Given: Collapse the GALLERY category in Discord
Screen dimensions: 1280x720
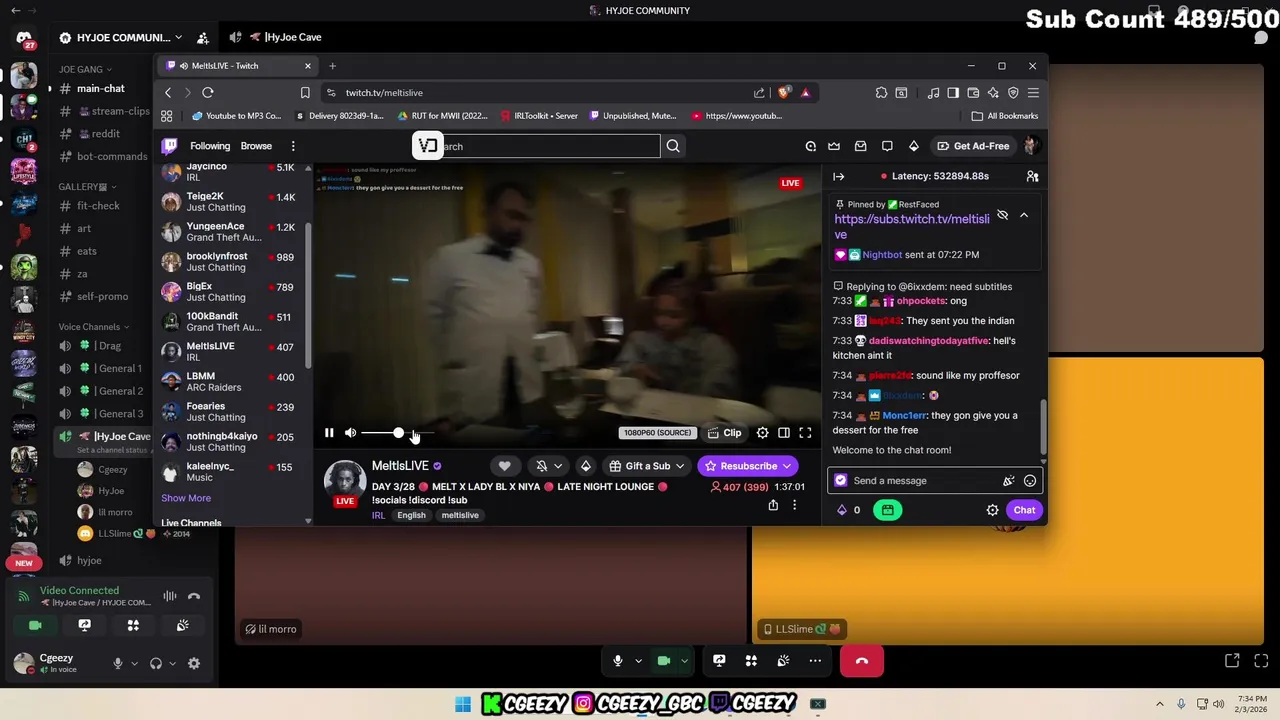Looking at the screenshot, I should [87, 187].
